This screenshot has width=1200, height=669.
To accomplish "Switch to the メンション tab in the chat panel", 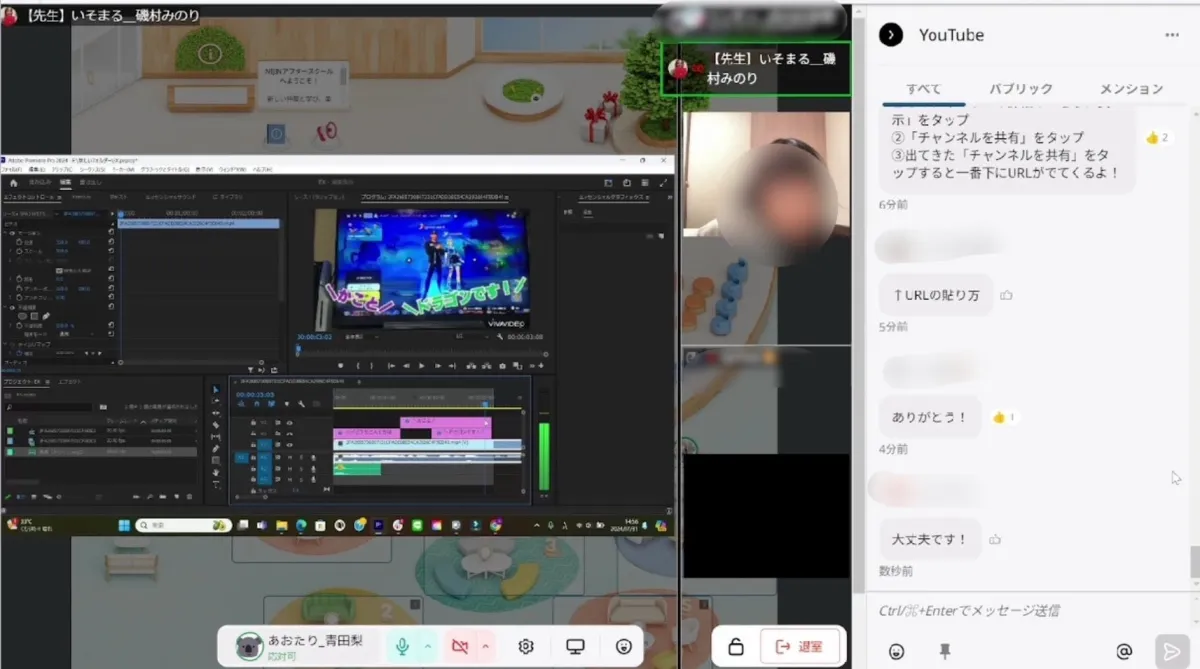I will [1129, 88].
